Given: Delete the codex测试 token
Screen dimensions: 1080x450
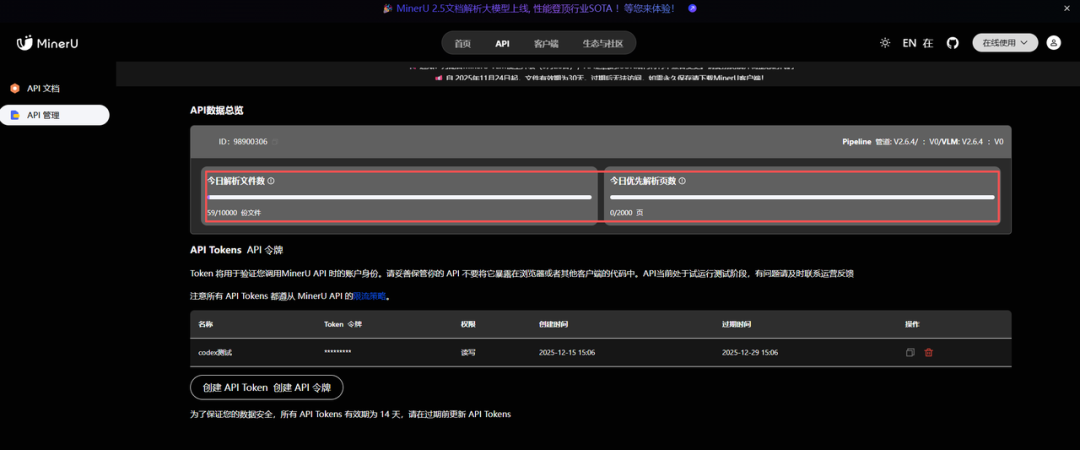Looking at the screenshot, I should (928, 352).
